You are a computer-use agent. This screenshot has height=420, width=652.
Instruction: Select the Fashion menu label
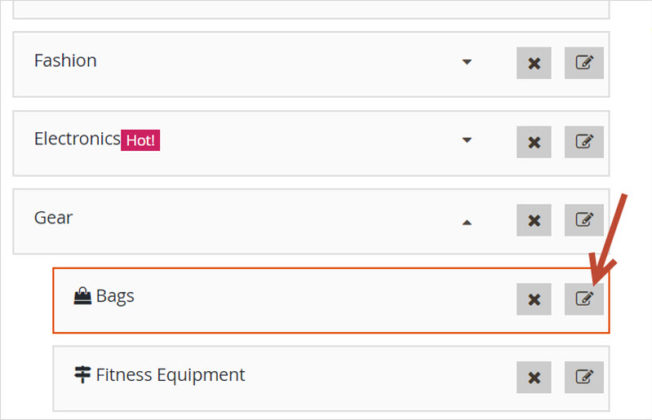pyautogui.click(x=65, y=61)
